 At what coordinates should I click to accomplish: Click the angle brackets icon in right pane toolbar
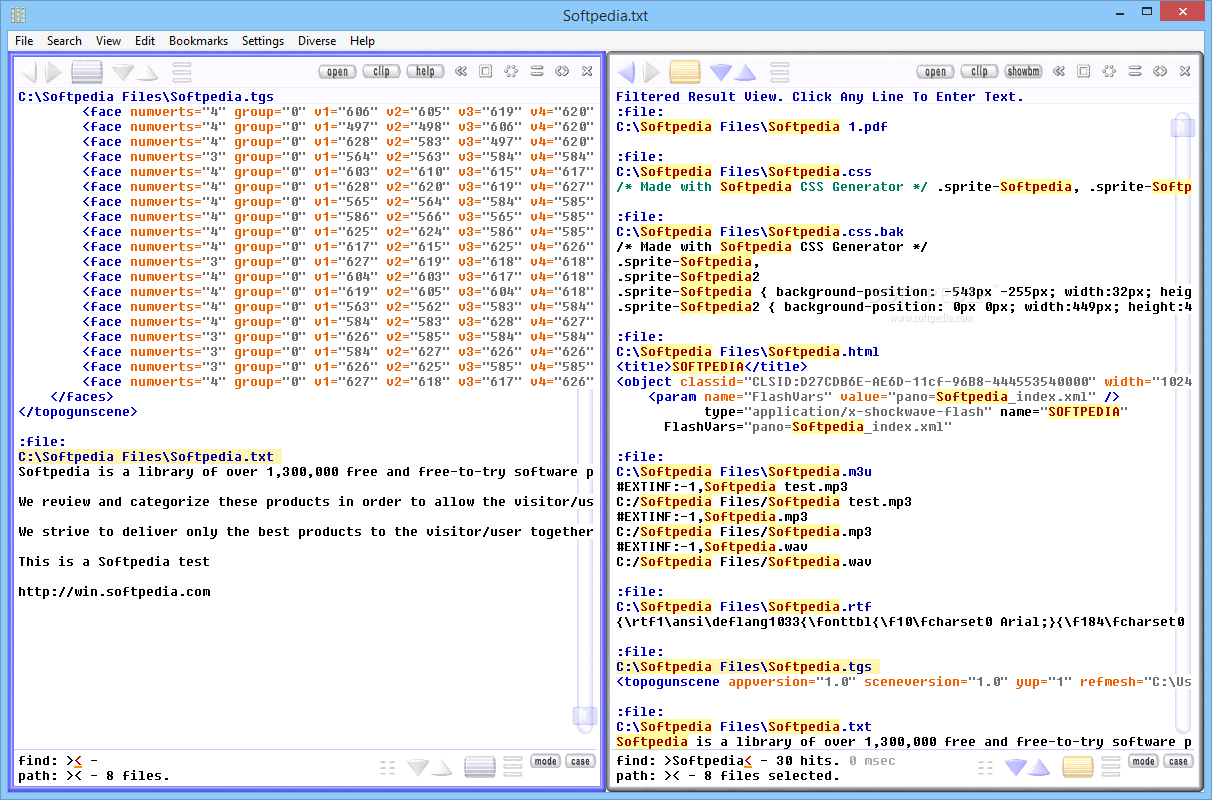[1160, 71]
